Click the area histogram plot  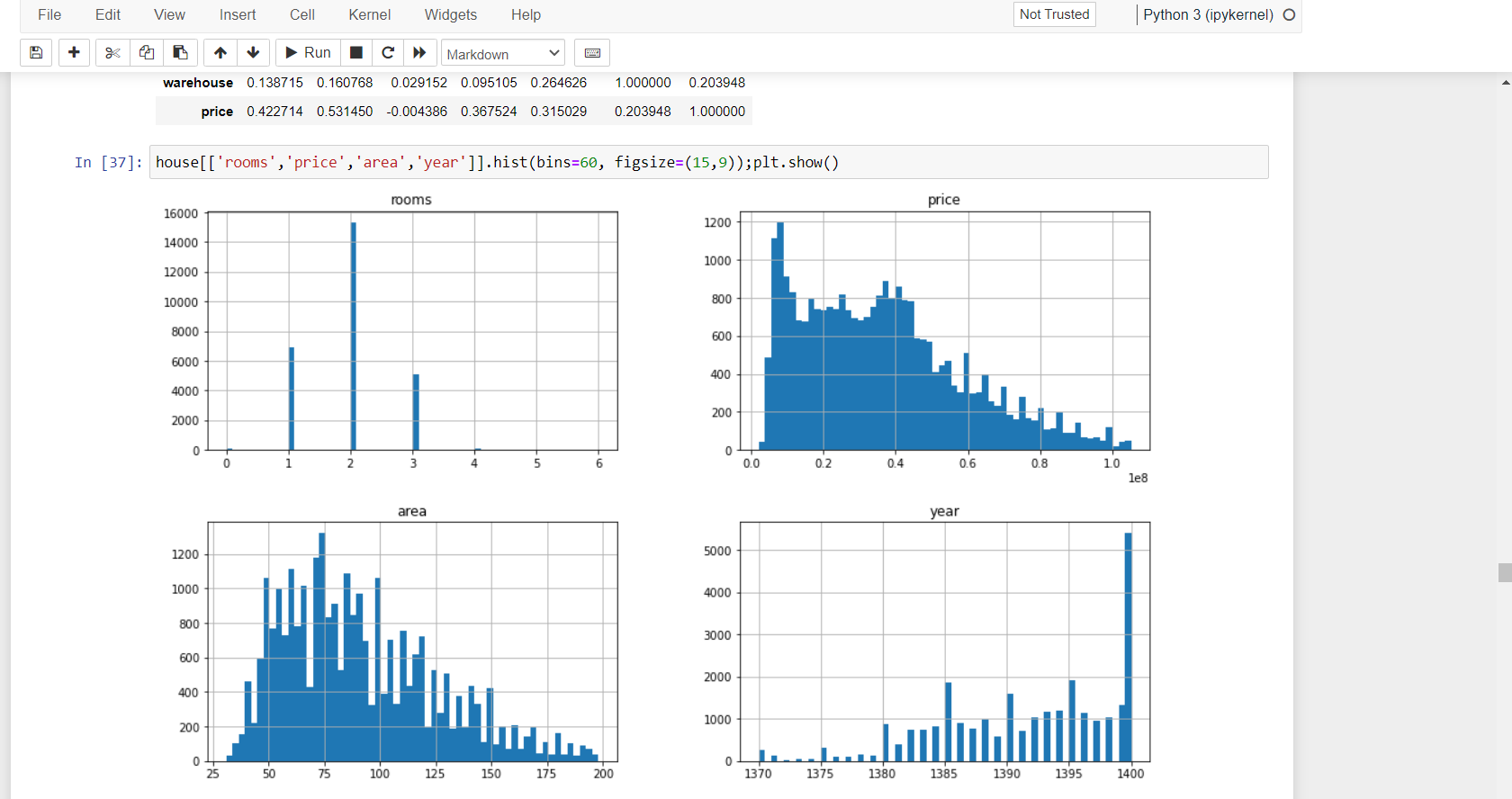click(x=412, y=642)
